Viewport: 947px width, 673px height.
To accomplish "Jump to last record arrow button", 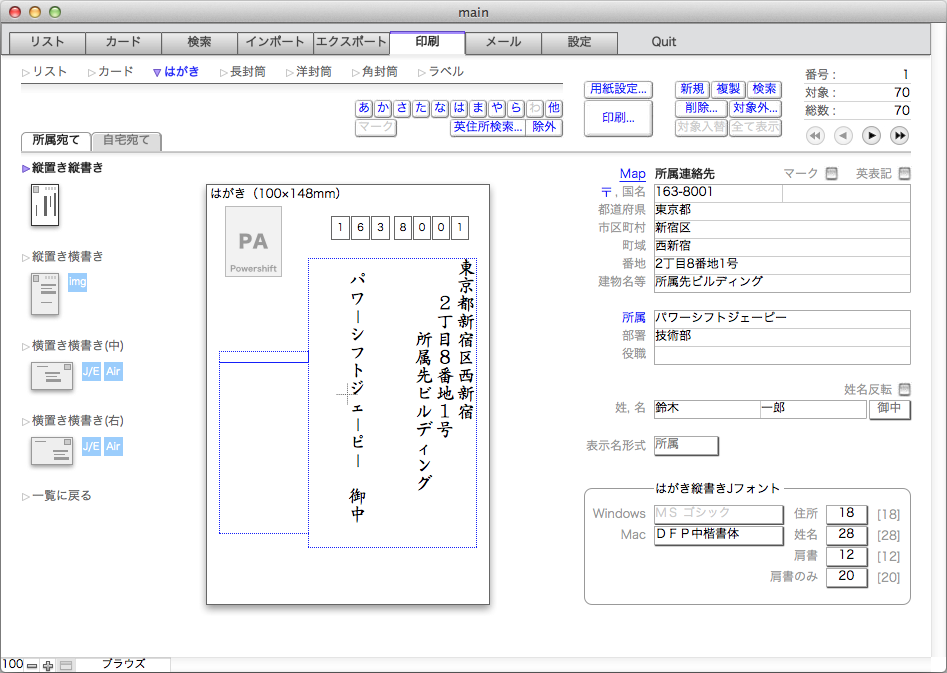I will pos(899,136).
